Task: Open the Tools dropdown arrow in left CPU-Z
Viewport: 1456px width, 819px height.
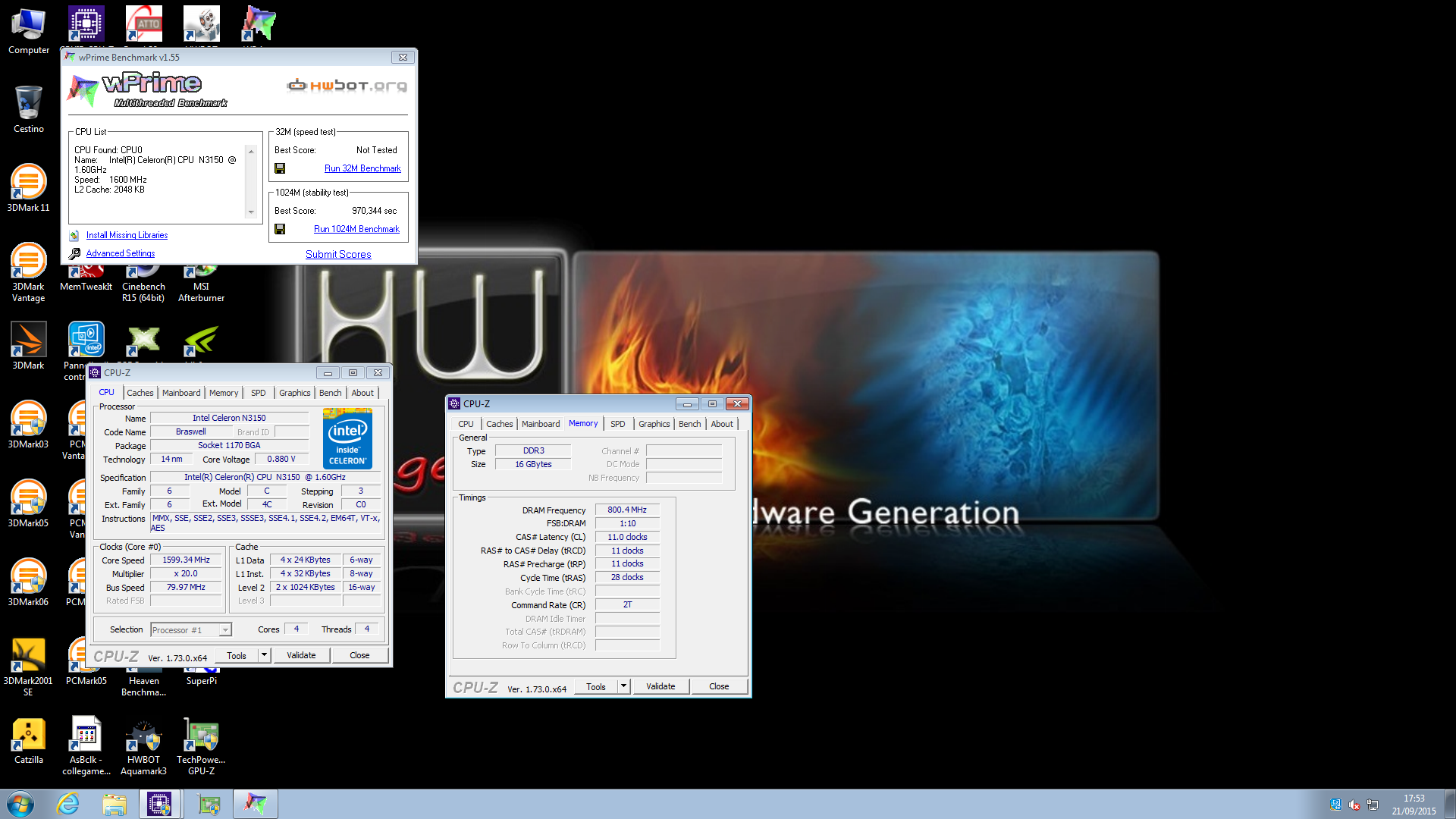Action: (264, 655)
